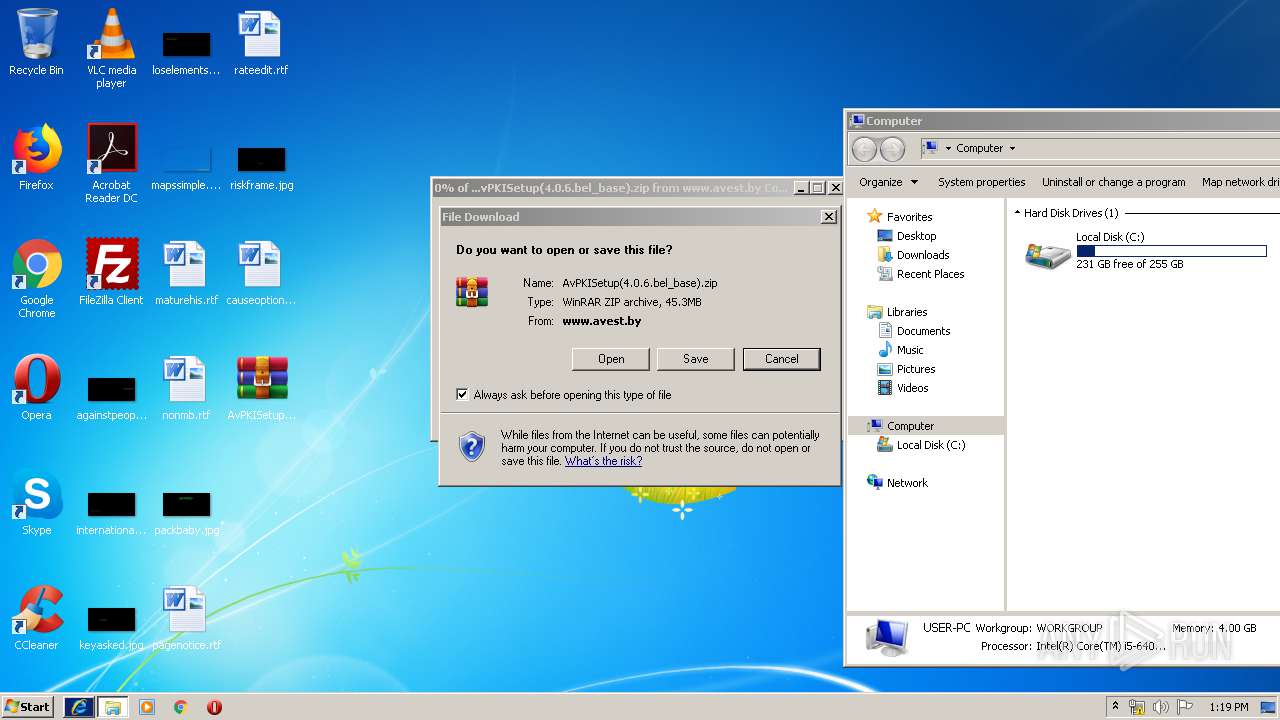Minimize the download progress window
This screenshot has width=1280, height=720.
pyautogui.click(x=800, y=188)
